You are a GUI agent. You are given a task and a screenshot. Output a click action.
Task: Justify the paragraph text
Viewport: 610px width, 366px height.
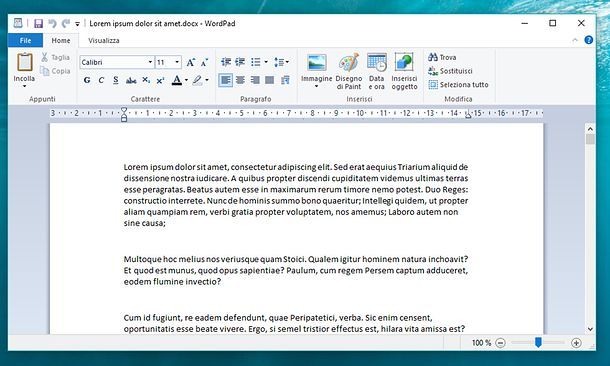pyautogui.click(x=270, y=80)
